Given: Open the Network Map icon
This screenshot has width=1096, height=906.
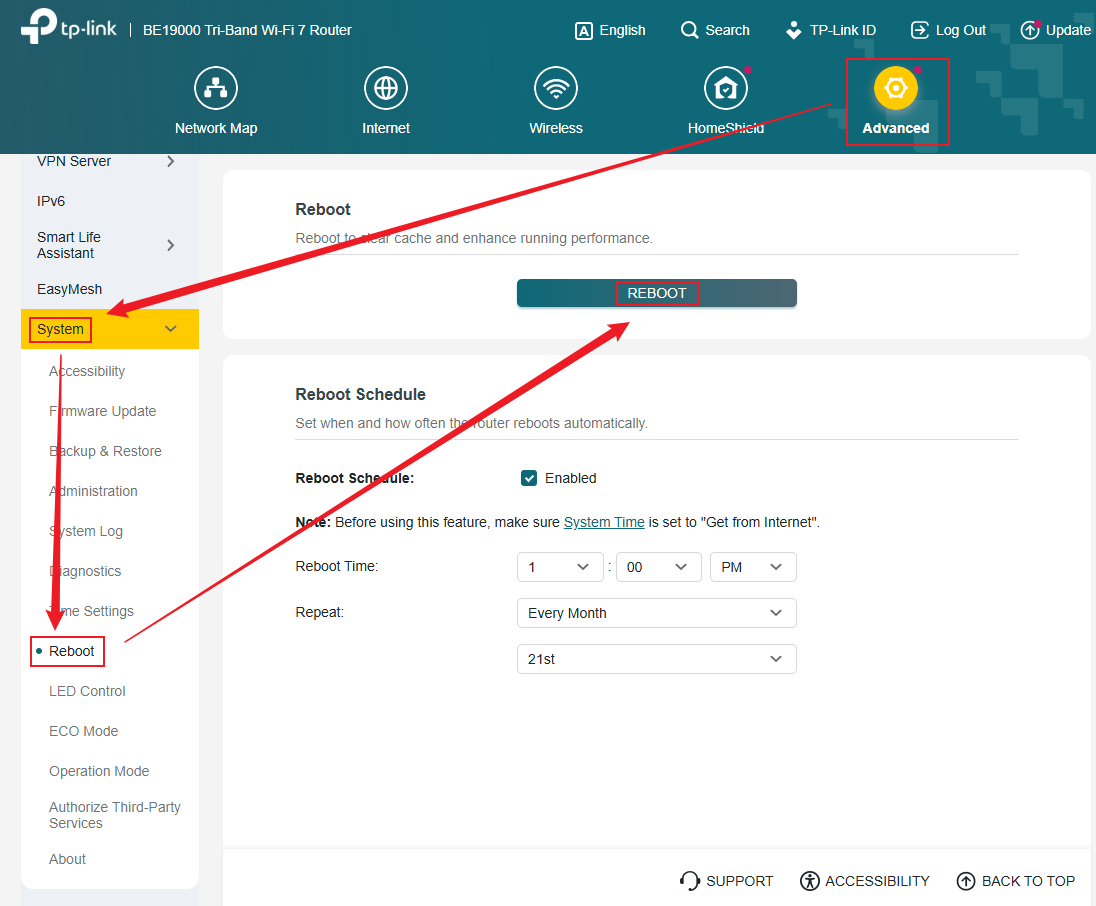Looking at the screenshot, I should tap(216, 87).
